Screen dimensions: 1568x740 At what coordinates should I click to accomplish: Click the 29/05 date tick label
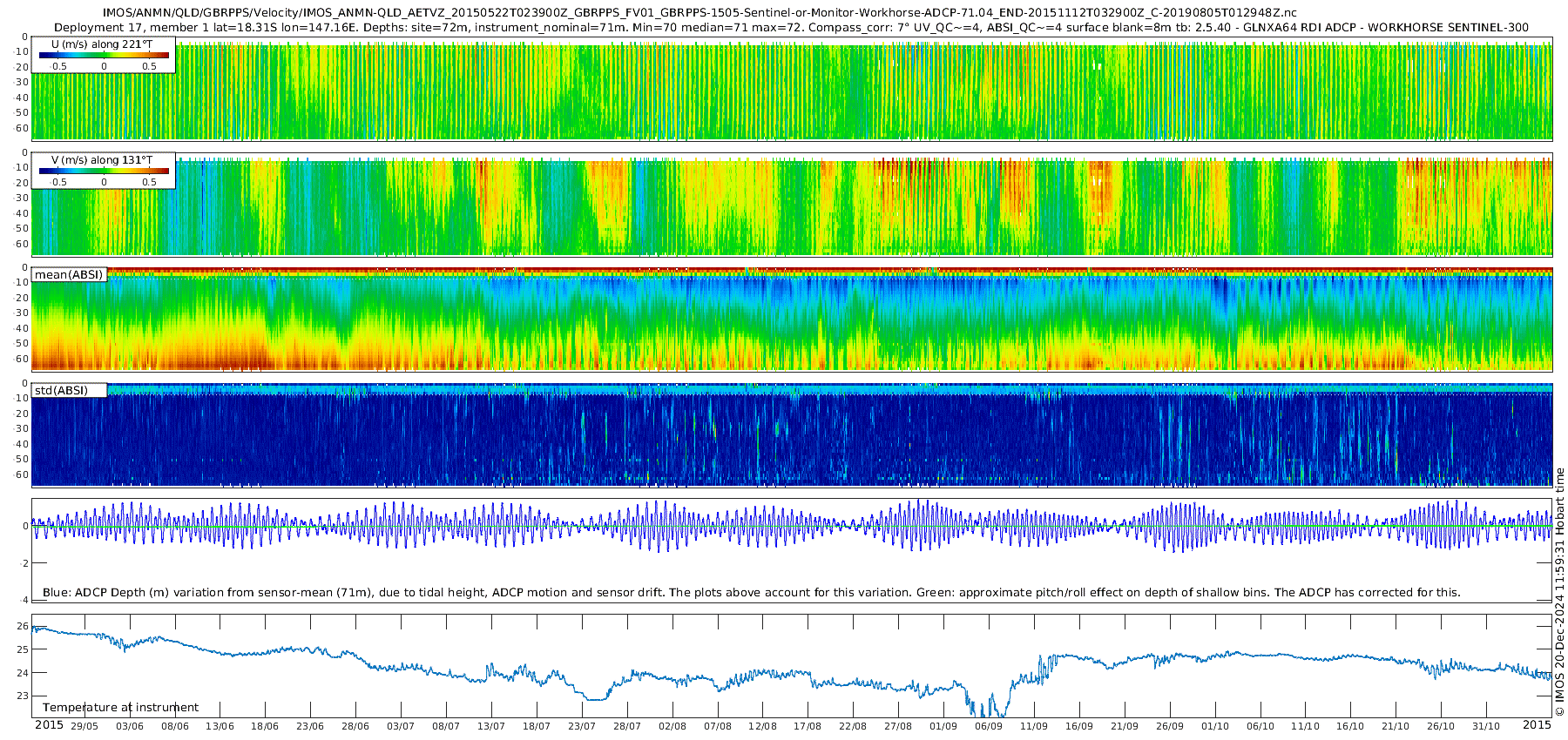point(84,726)
